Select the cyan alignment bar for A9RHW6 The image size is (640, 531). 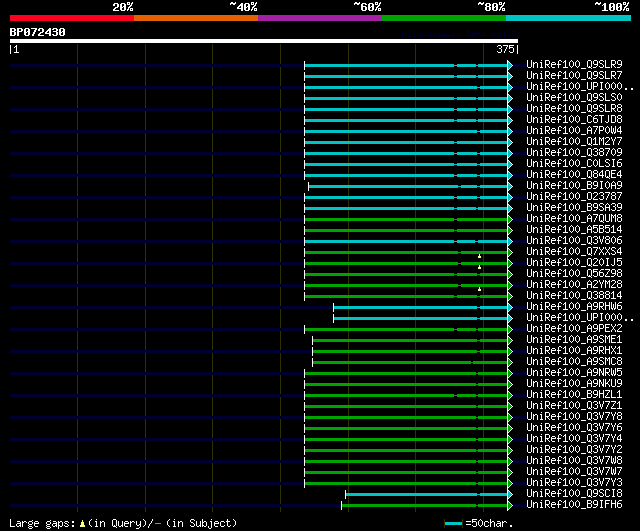pos(420,307)
